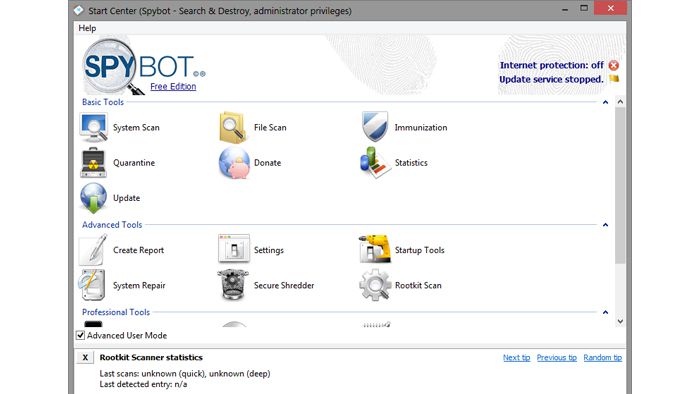The height and width of the screenshot is (394, 700).
Task: Click the File Scan label
Action: [270, 128]
